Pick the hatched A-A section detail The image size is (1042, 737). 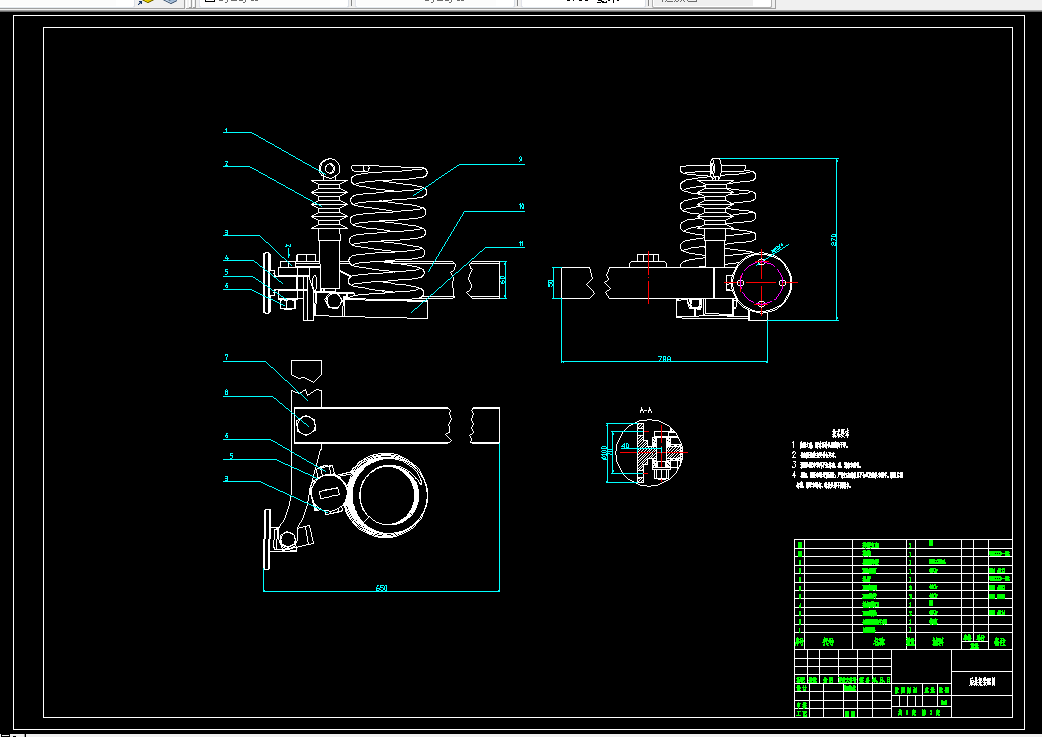[649, 453]
